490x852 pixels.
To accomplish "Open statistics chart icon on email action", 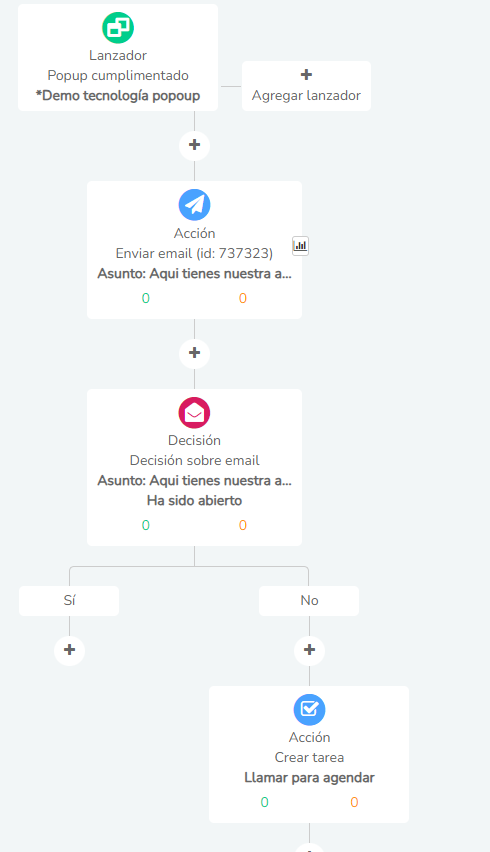I will click(x=300, y=246).
